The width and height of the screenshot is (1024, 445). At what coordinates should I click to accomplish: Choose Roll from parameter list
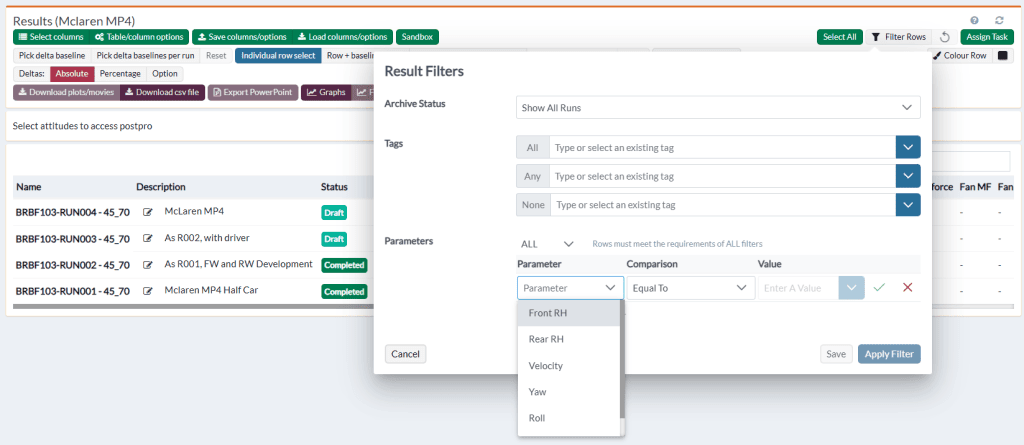tap(568, 418)
